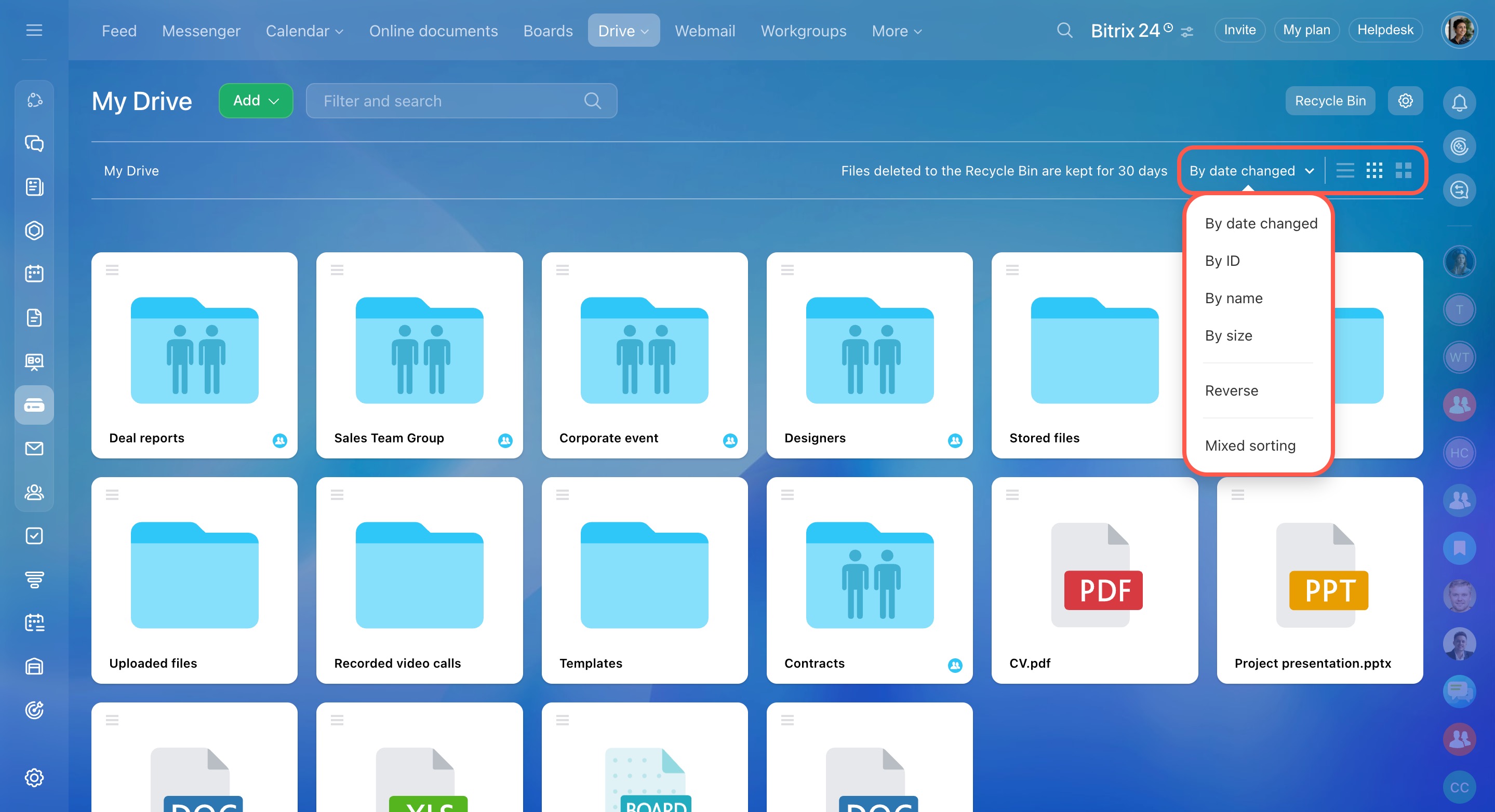Open the By date changed sort dropdown

[x=1251, y=170]
